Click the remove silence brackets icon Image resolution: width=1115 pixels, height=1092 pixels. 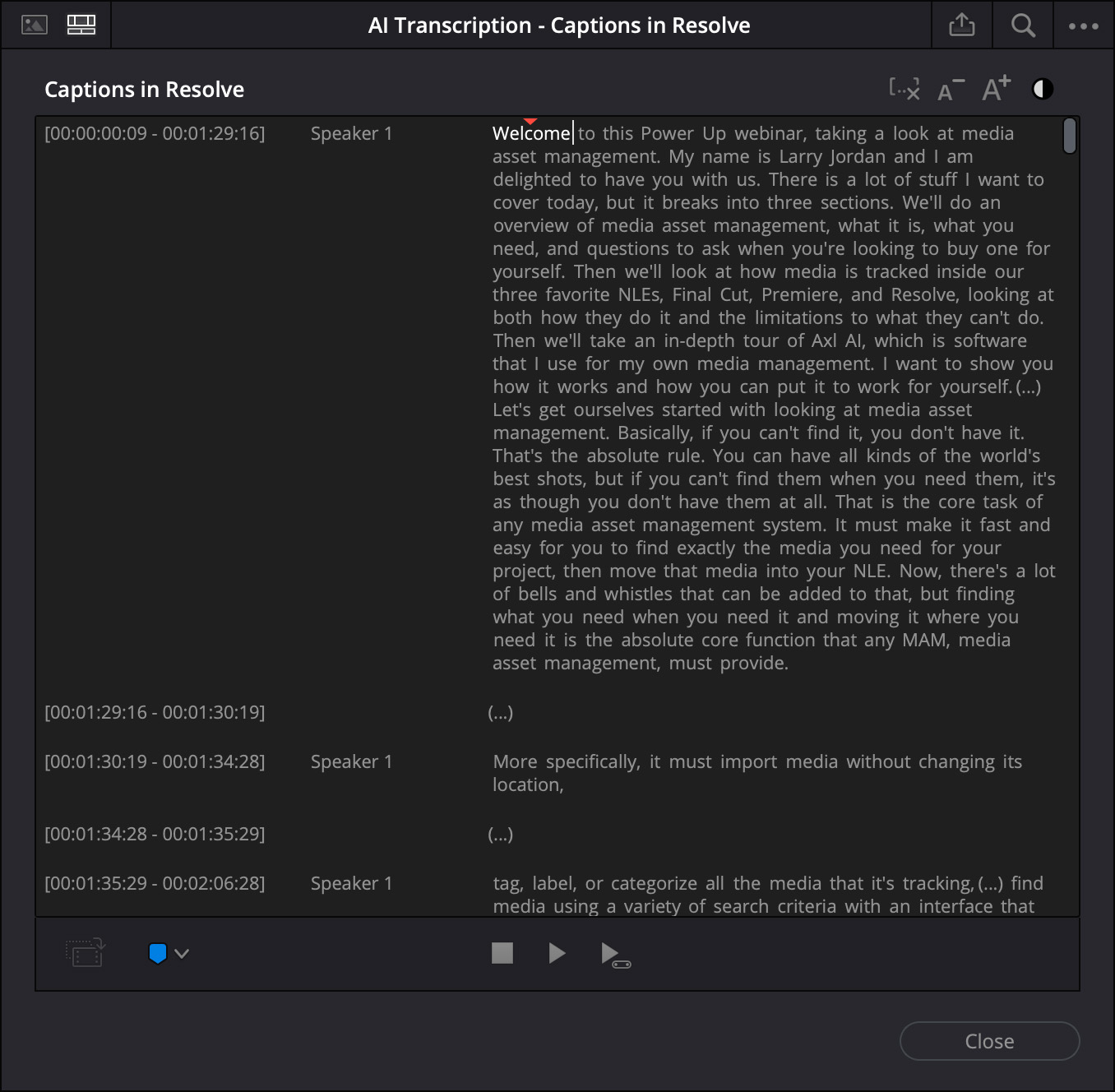tap(904, 89)
